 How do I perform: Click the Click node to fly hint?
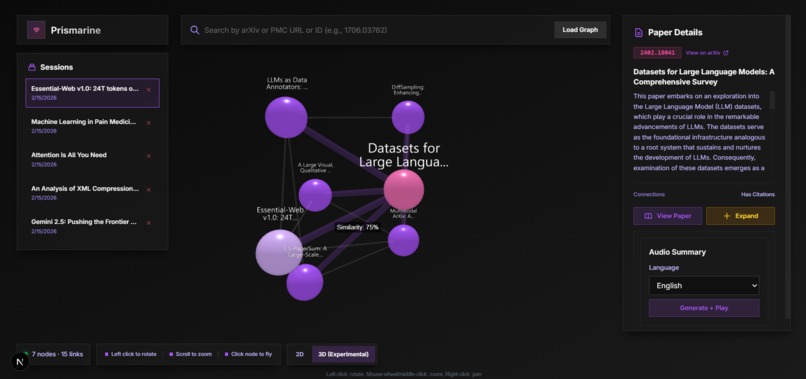248,354
